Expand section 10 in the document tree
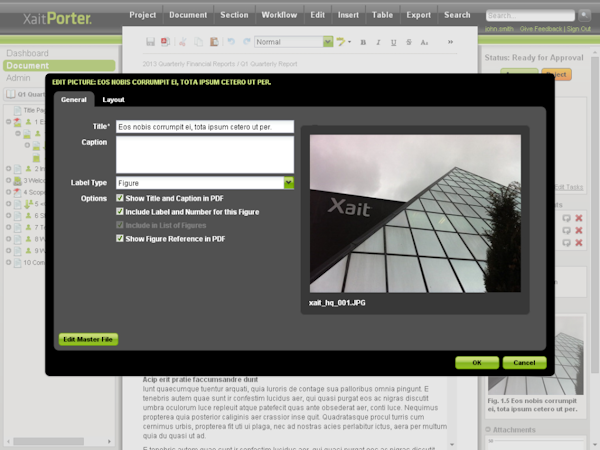Screen dimensions: 600x450 click(x=8, y=262)
